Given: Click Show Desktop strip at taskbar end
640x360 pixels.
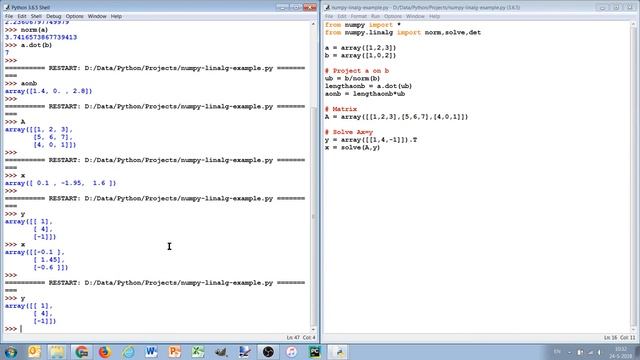Looking at the screenshot, I should [x=638, y=352].
